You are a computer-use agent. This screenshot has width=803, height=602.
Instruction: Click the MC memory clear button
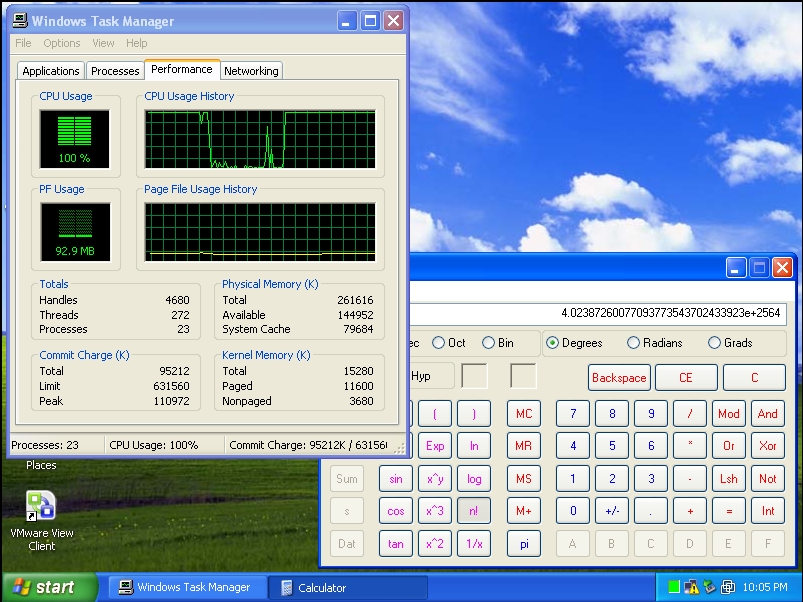pos(524,414)
